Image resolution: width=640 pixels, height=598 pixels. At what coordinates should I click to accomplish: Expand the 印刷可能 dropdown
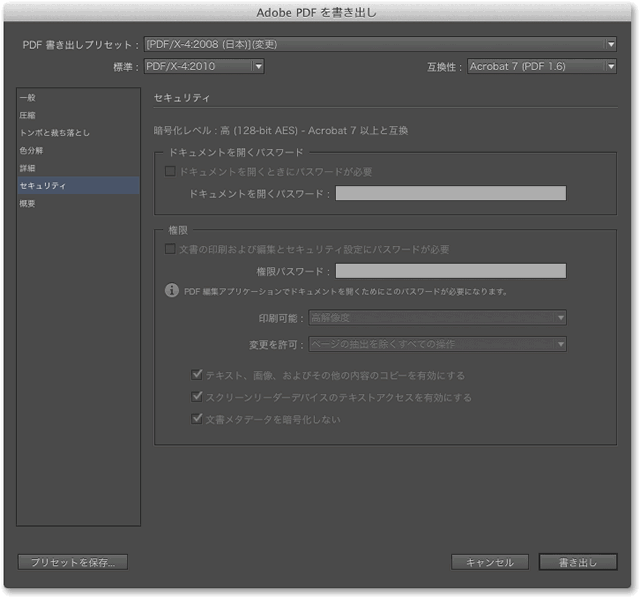tap(437, 318)
